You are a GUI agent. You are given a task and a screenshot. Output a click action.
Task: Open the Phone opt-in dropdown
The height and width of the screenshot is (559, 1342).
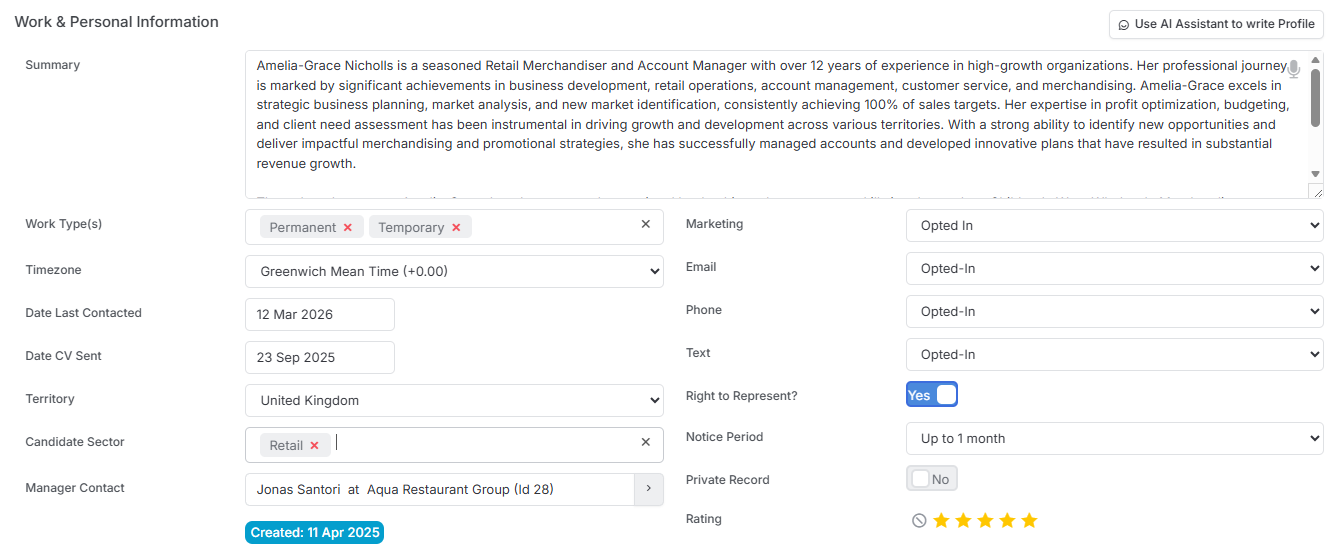tap(1115, 311)
